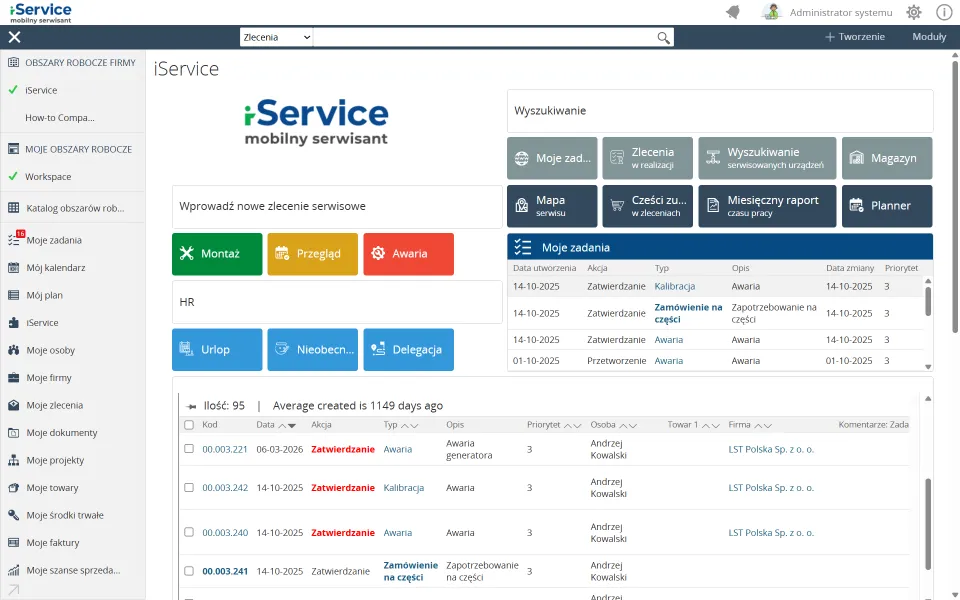Tick the checkbox for order 00.003.242
The width and height of the screenshot is (960, 600).
click(x=189, y=488)
